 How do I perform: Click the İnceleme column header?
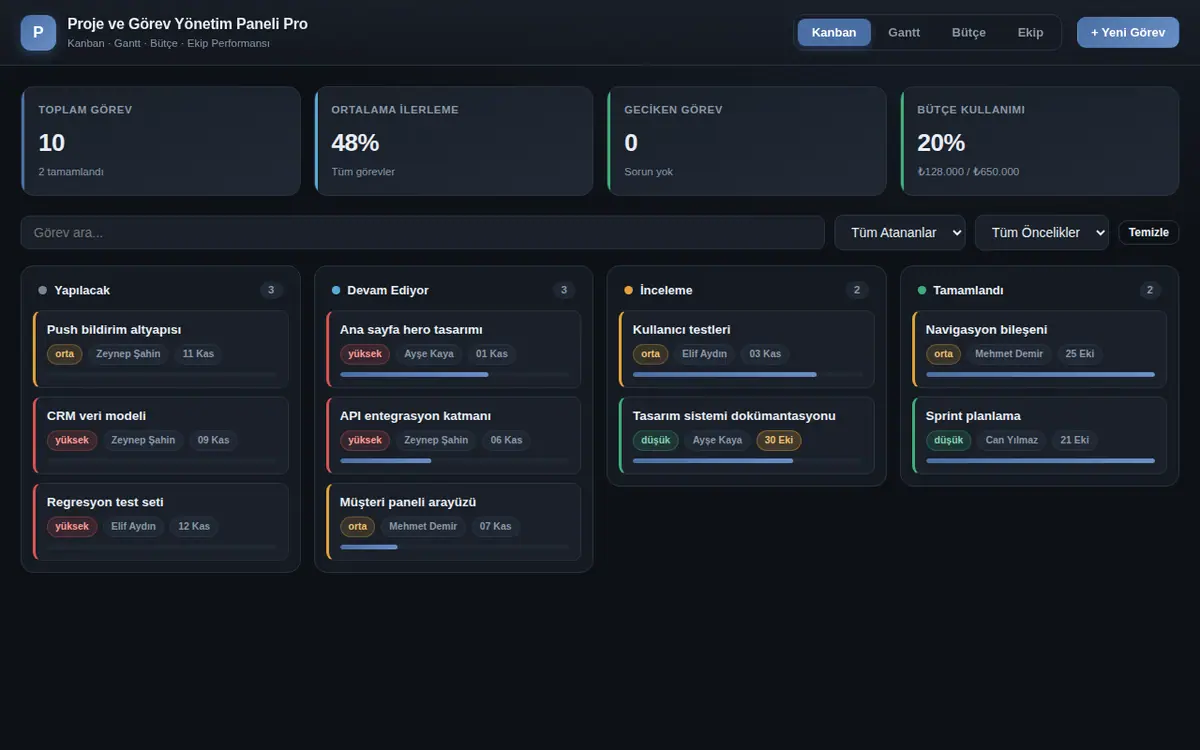pos(747,290)
